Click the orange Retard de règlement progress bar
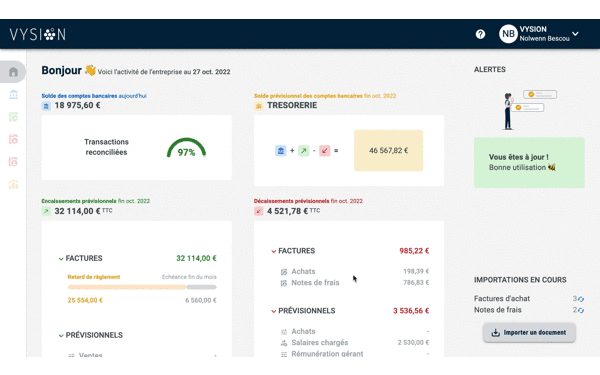 pyautogui.click(x=127, y=287)
